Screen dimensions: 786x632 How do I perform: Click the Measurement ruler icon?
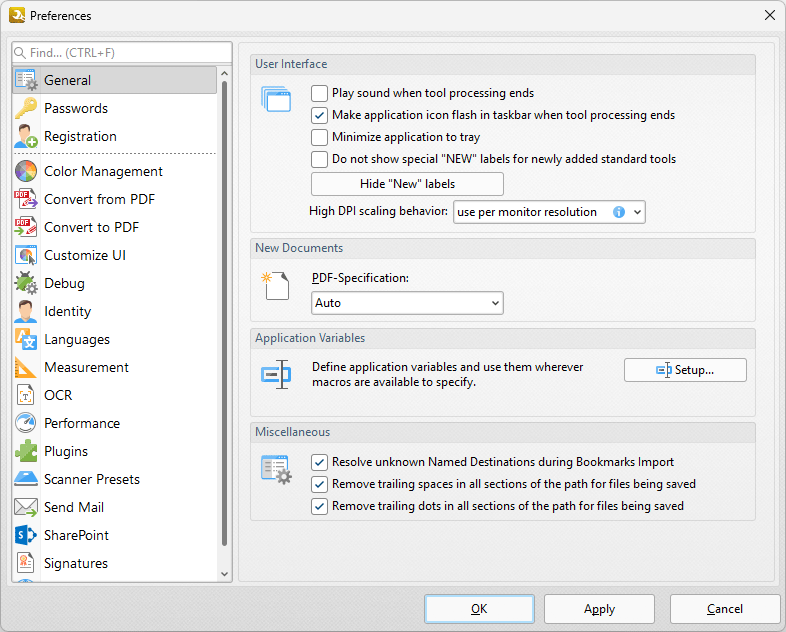point(26,367)
